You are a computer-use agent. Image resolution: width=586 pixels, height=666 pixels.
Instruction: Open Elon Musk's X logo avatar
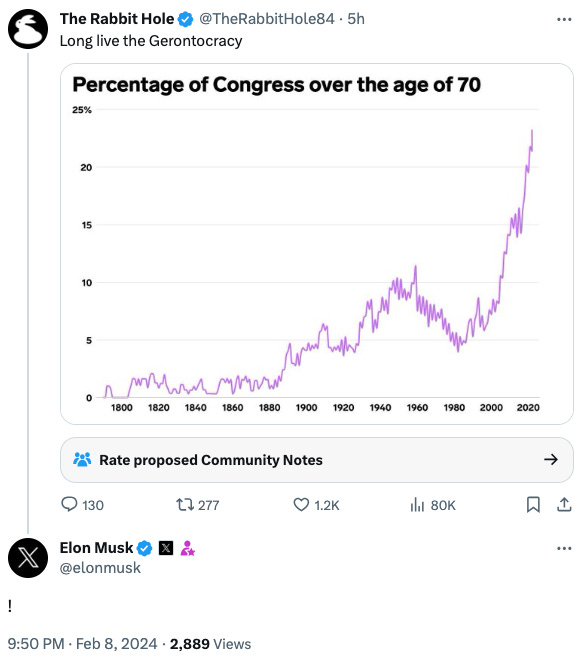point(28,558)
